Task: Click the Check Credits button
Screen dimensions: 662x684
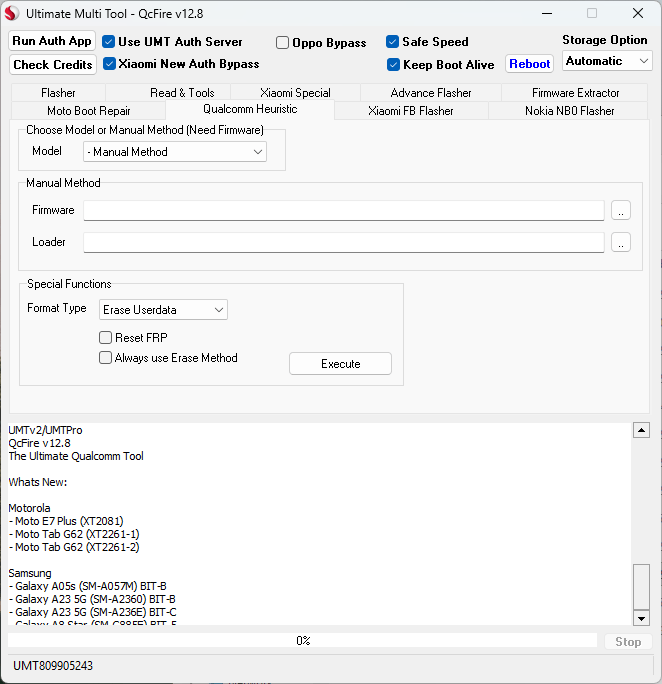Action: point(53,65)
